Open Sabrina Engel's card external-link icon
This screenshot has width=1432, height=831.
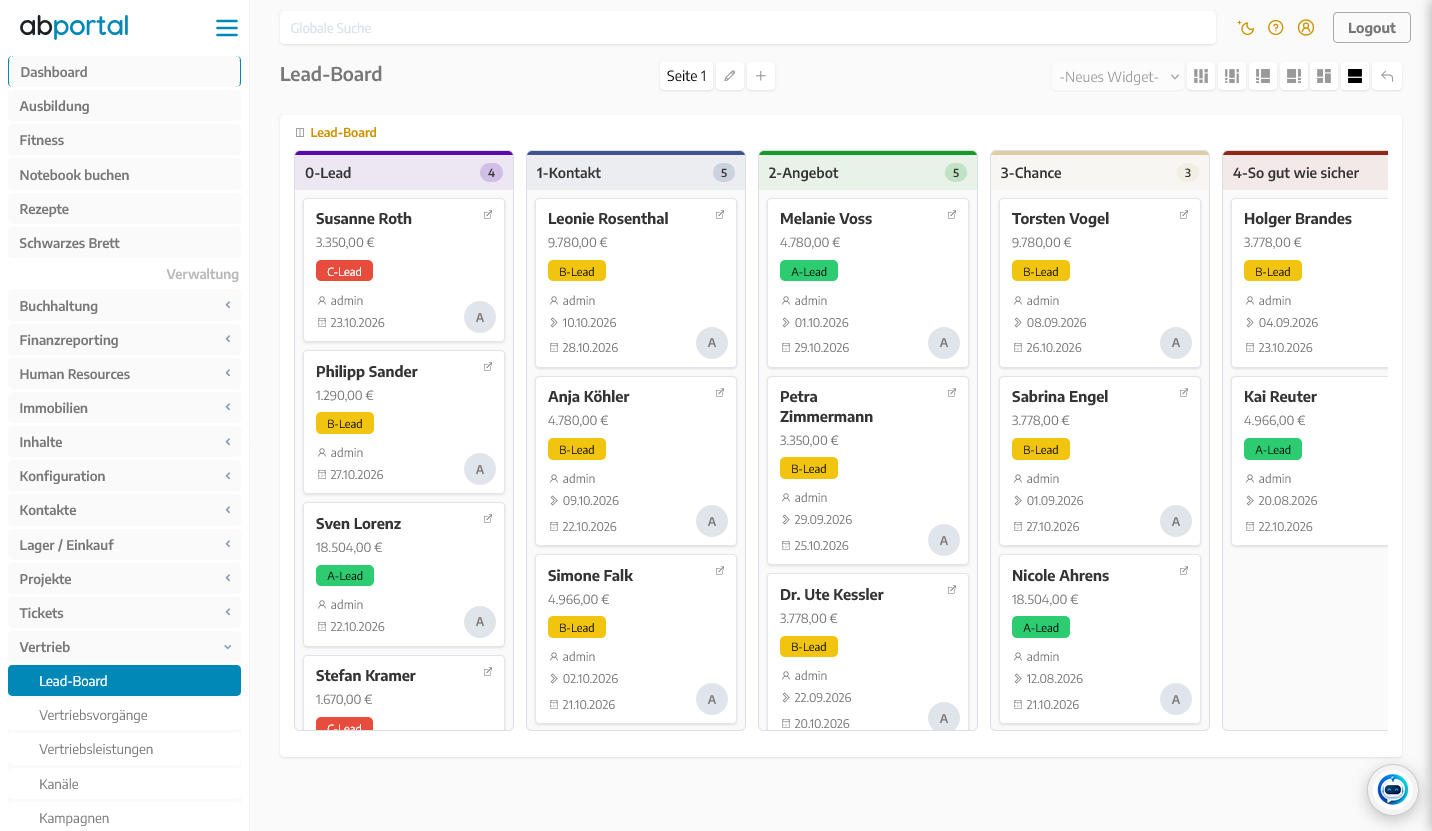tap(1184, 393)
